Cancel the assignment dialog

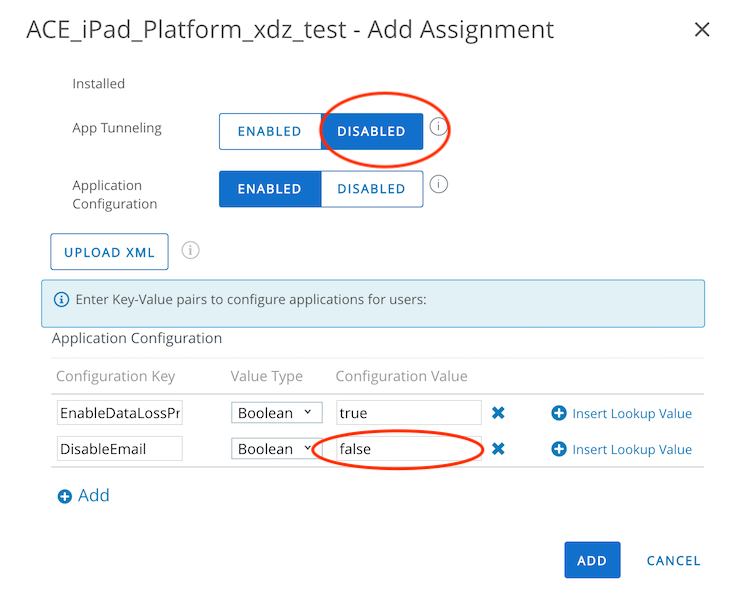pos(673,560)
